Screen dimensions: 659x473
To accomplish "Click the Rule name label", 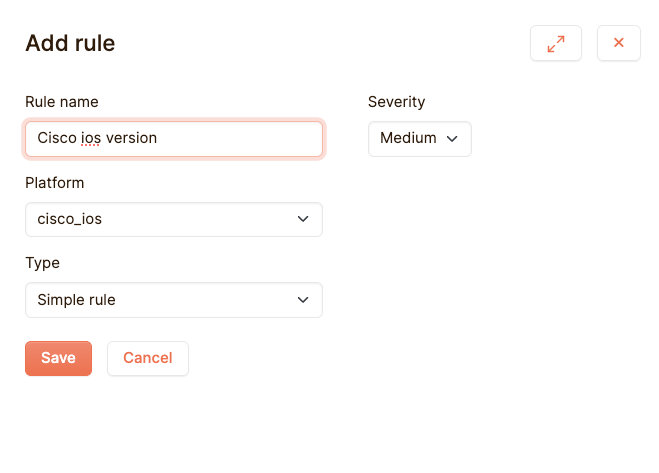I will coord(62,102).
